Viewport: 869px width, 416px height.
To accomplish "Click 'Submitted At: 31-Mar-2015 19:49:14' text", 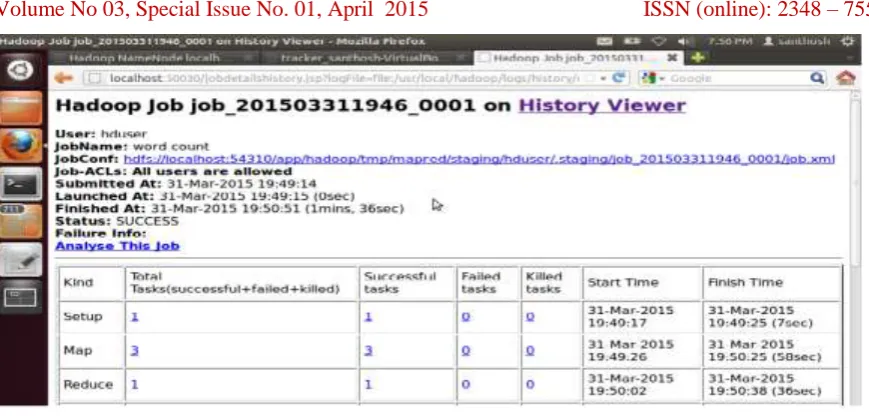I will [186, 184].
